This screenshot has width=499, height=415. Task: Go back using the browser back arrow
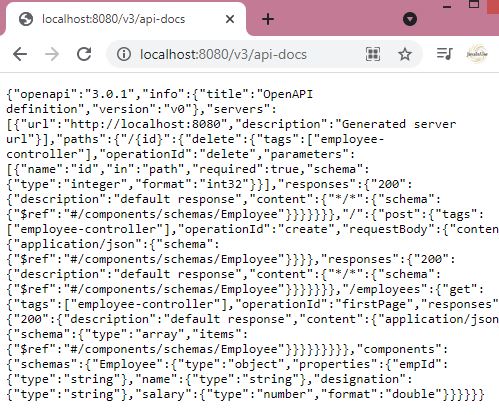20,54
